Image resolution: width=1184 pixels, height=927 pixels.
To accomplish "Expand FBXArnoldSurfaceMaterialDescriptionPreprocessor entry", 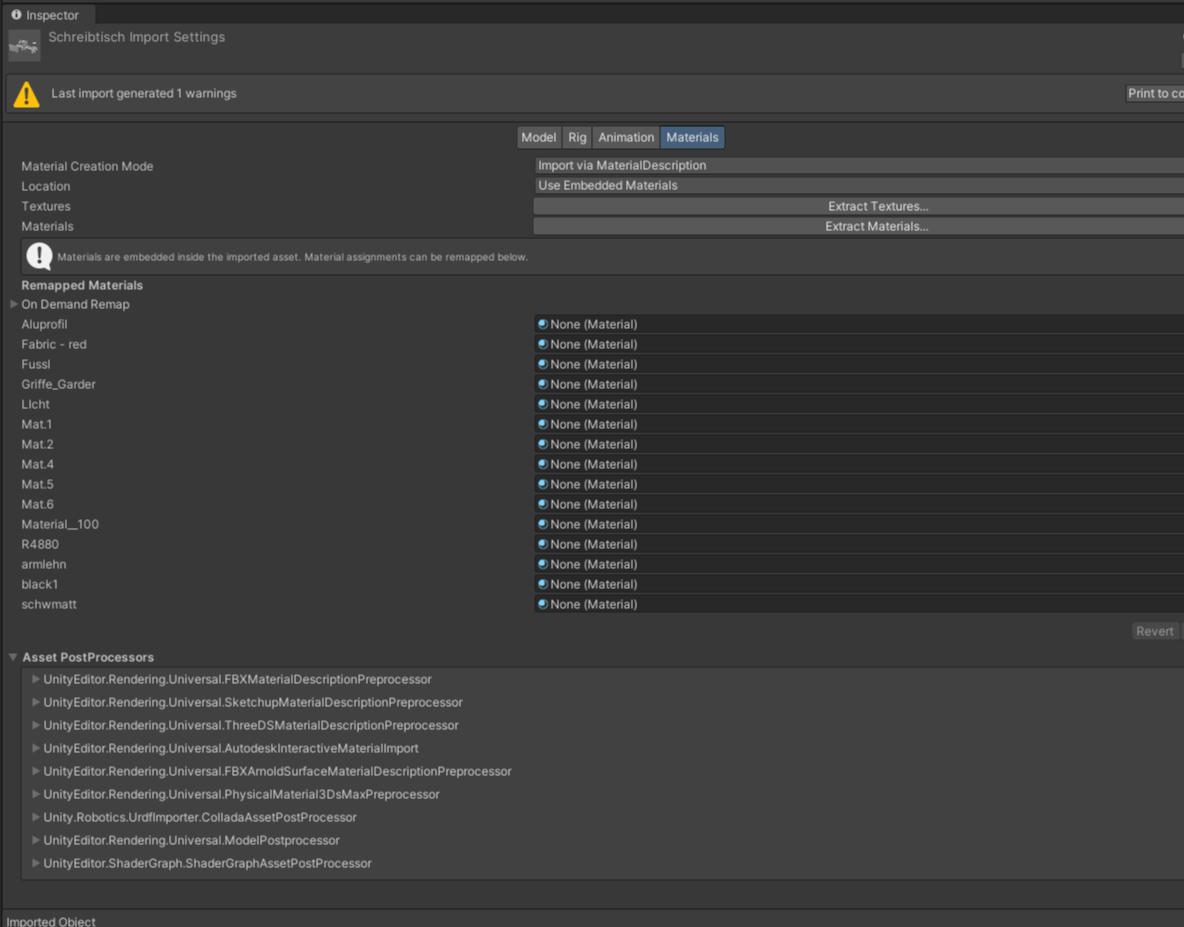I will point(35,771).
